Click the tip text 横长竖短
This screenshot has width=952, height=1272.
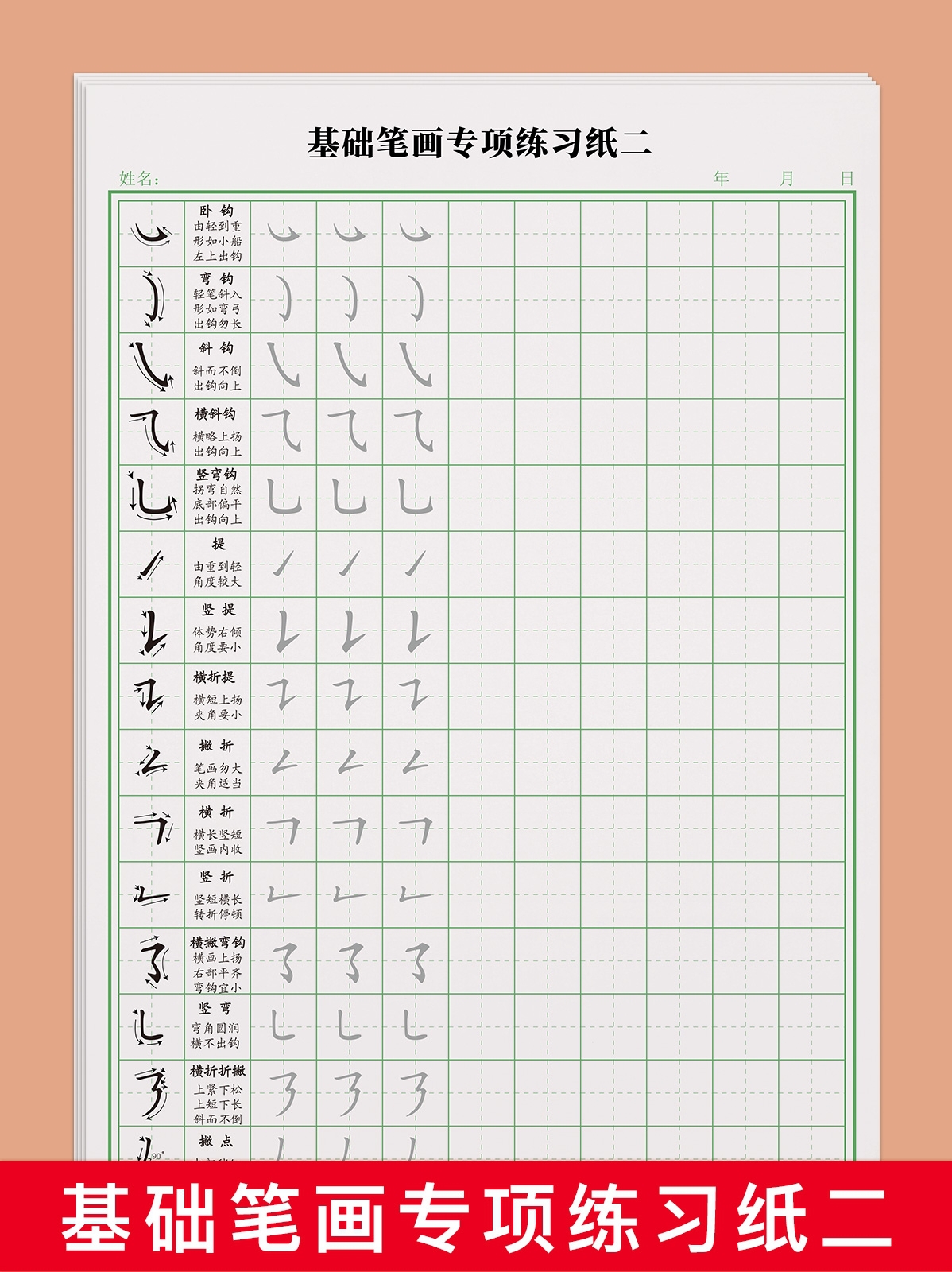click(218, 835)
